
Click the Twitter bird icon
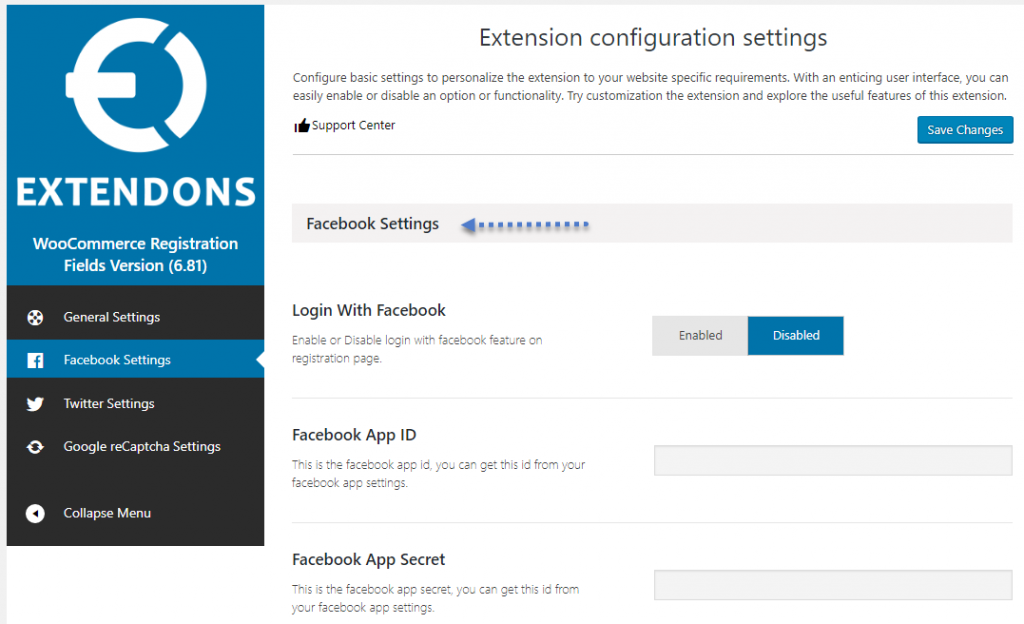tap(35, 404)
